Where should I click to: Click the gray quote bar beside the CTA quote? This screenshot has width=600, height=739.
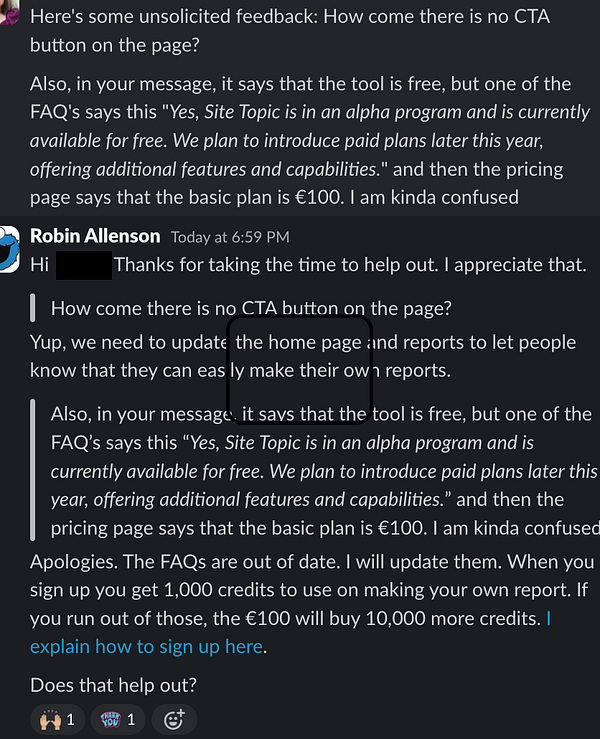pos(33,308)
